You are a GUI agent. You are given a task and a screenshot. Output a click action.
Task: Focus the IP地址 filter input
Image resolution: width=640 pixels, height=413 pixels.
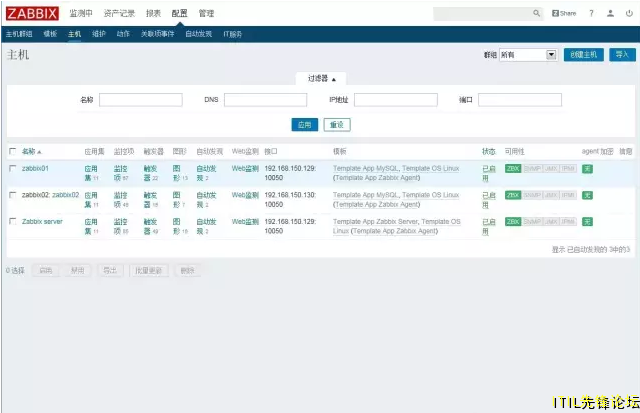coord(396,100)
